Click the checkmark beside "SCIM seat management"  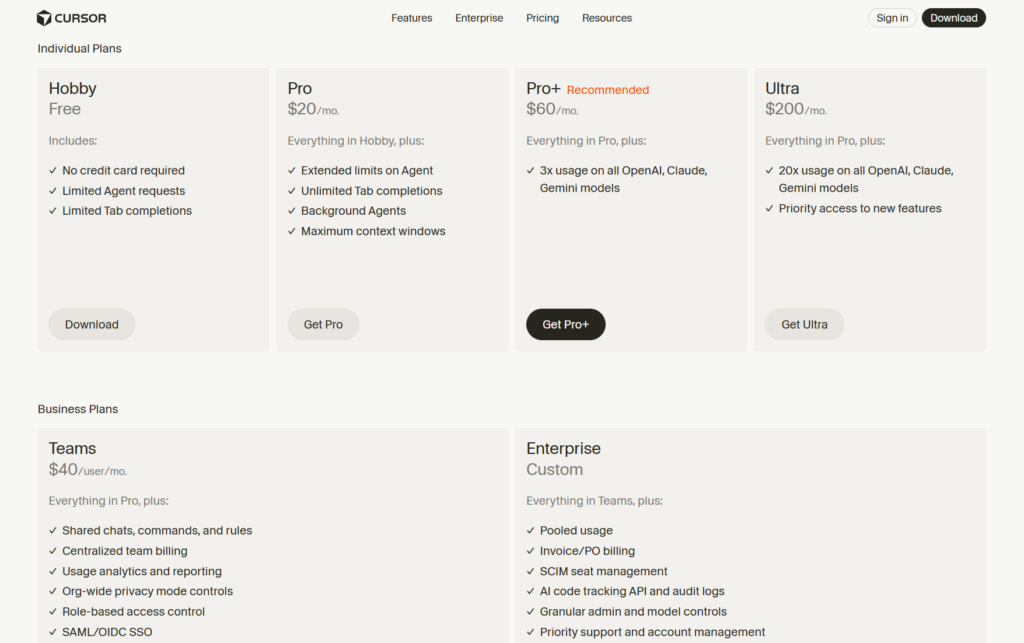point(530,571)
